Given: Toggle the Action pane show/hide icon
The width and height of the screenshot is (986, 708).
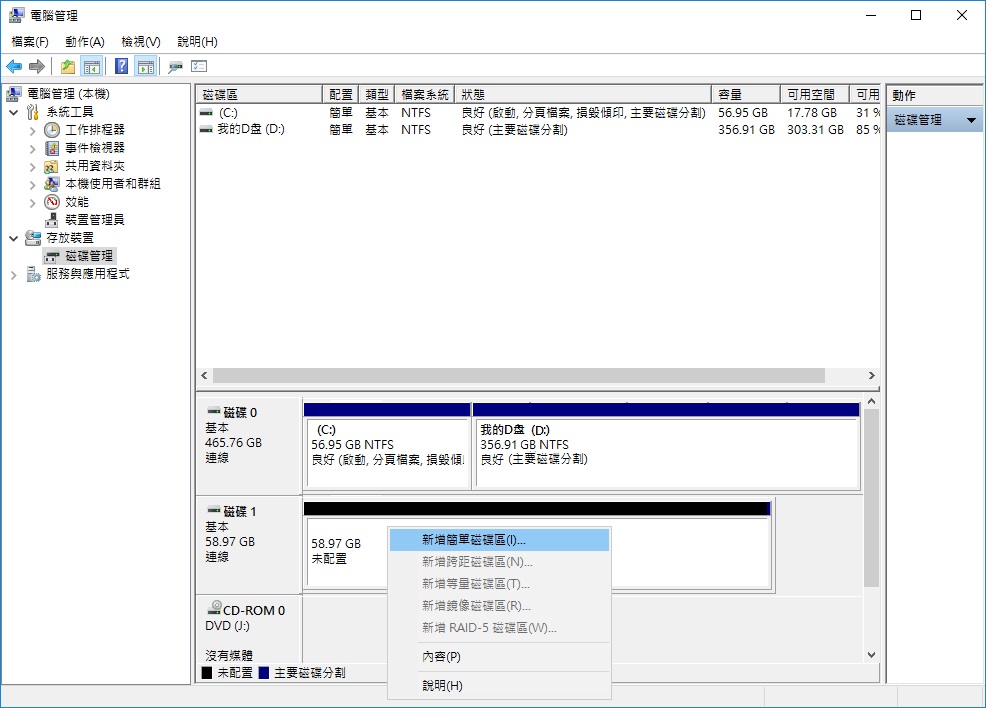Looking at the screenshot, I should [x=146, y=66].
